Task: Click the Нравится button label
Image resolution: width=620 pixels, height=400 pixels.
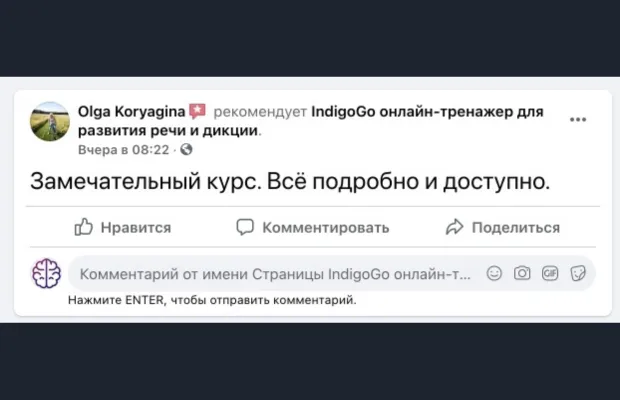Action: coord(136,228)
